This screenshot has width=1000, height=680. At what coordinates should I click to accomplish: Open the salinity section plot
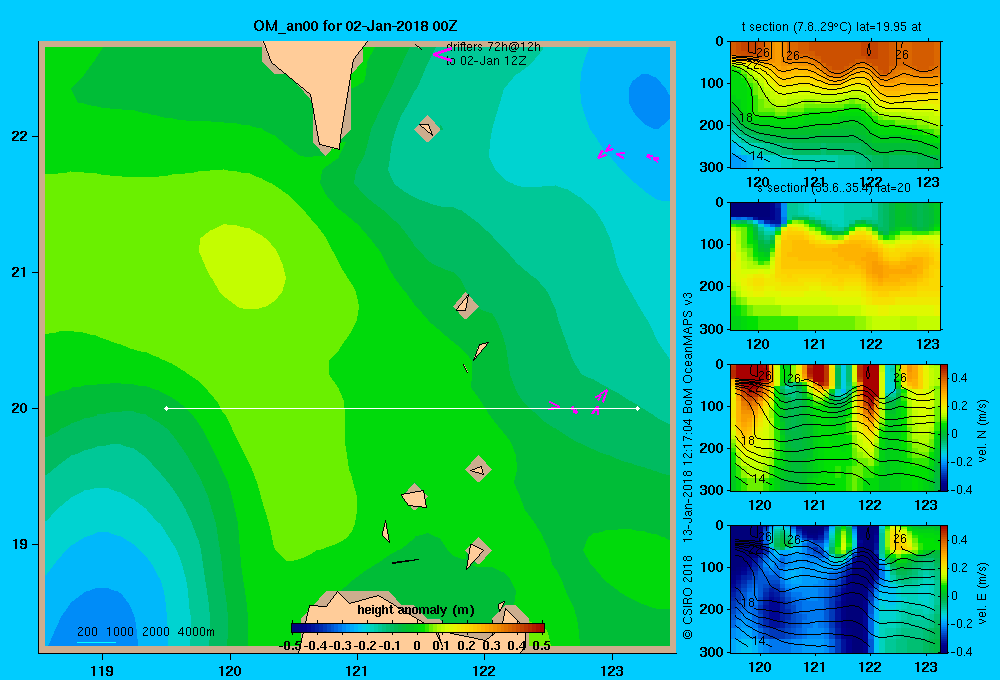pyautogui.click(x=835, y=266)
